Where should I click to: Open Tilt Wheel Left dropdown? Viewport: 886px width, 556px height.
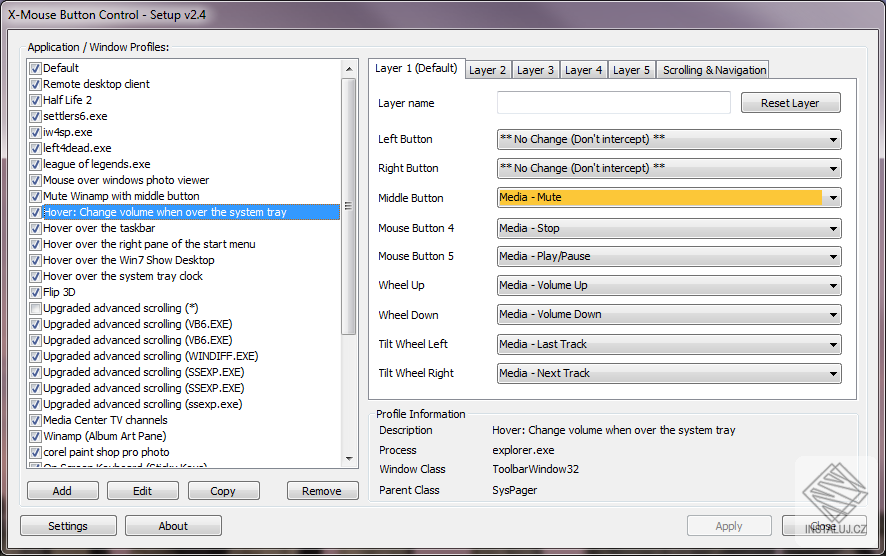pyautogui.click(x=669, y=344)
